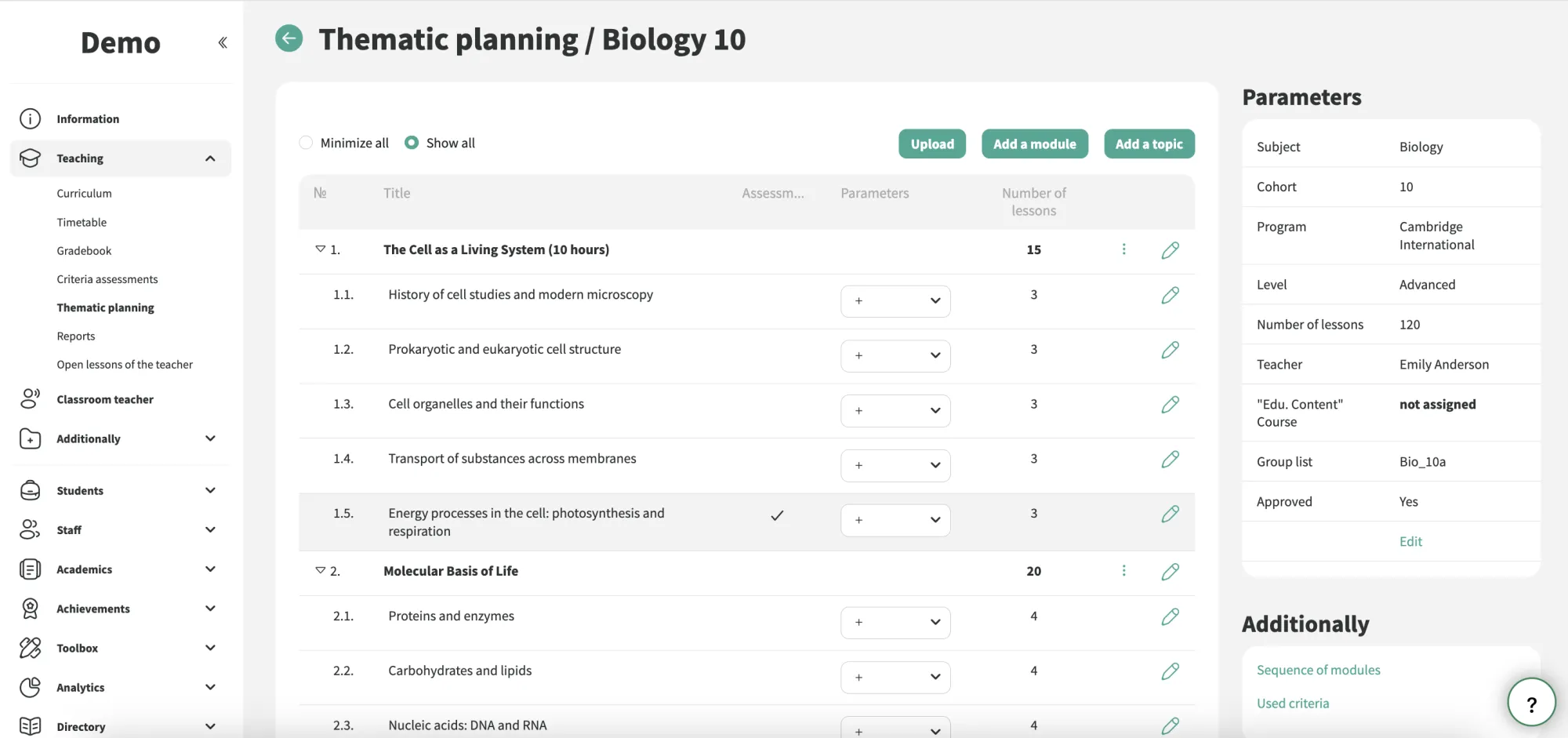Click the Information sidebar icon
The image size is (1568, 738).
(30, 119)
